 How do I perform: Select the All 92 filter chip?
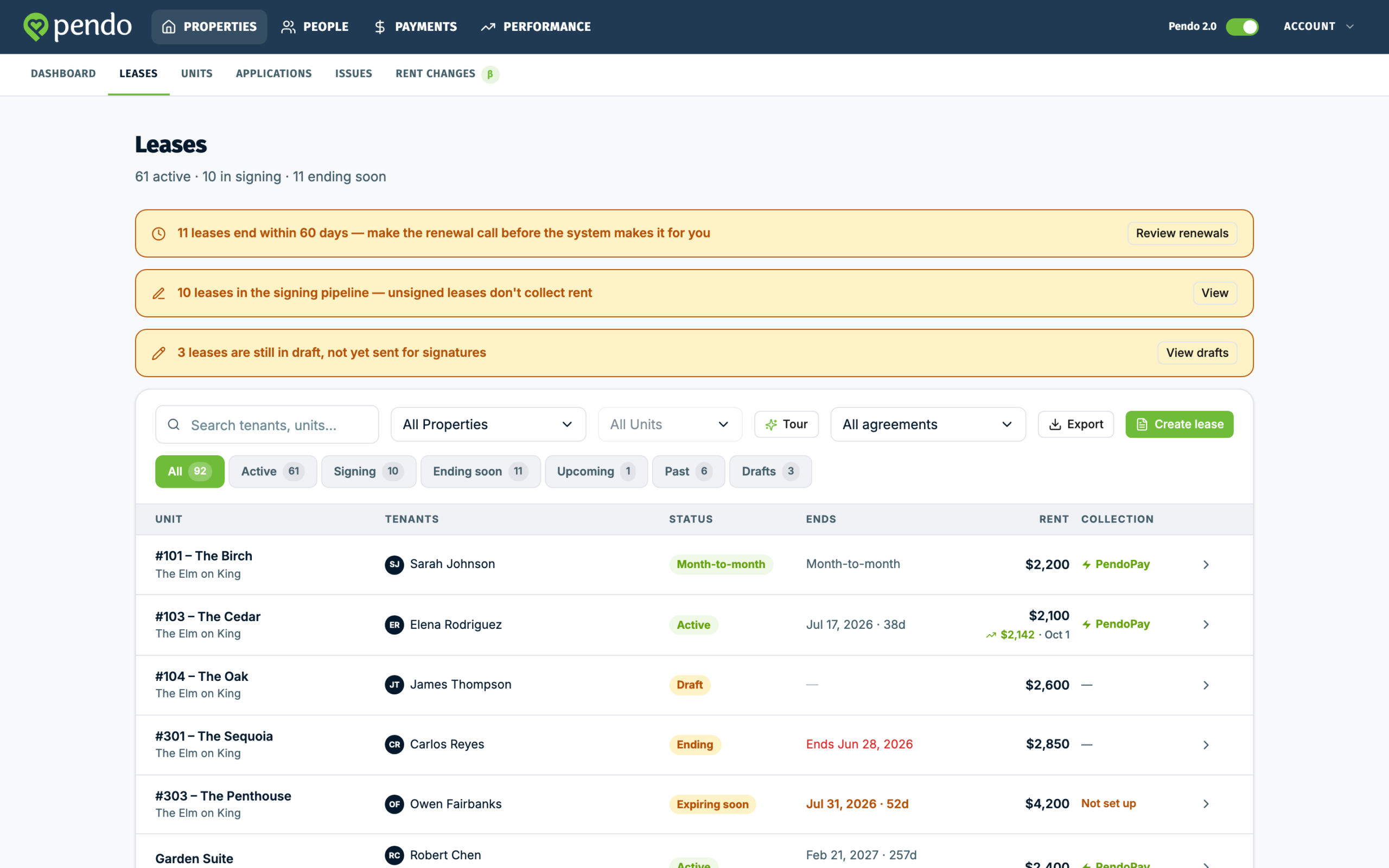[x=189, y=471]
